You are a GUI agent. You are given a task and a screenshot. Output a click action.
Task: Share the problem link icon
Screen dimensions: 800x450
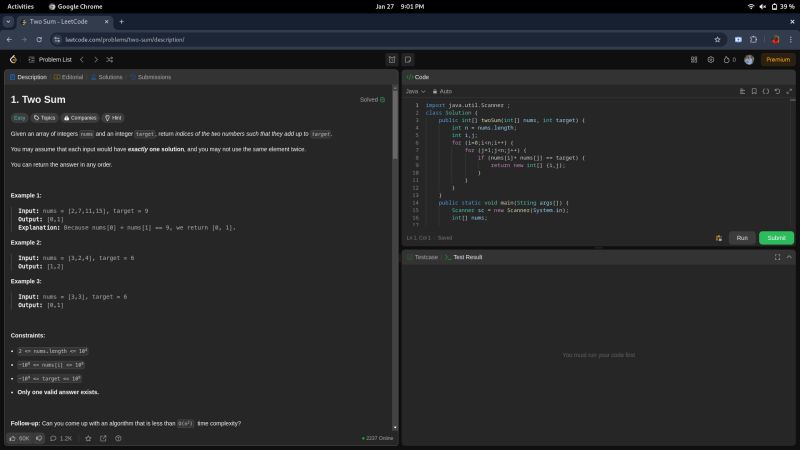pyautogui.click(x=103, y=438)
